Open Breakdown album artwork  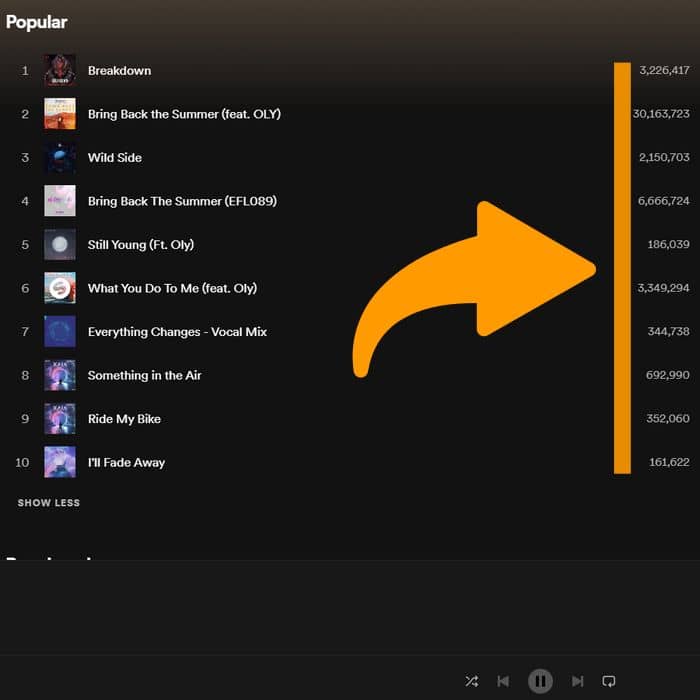60,70
